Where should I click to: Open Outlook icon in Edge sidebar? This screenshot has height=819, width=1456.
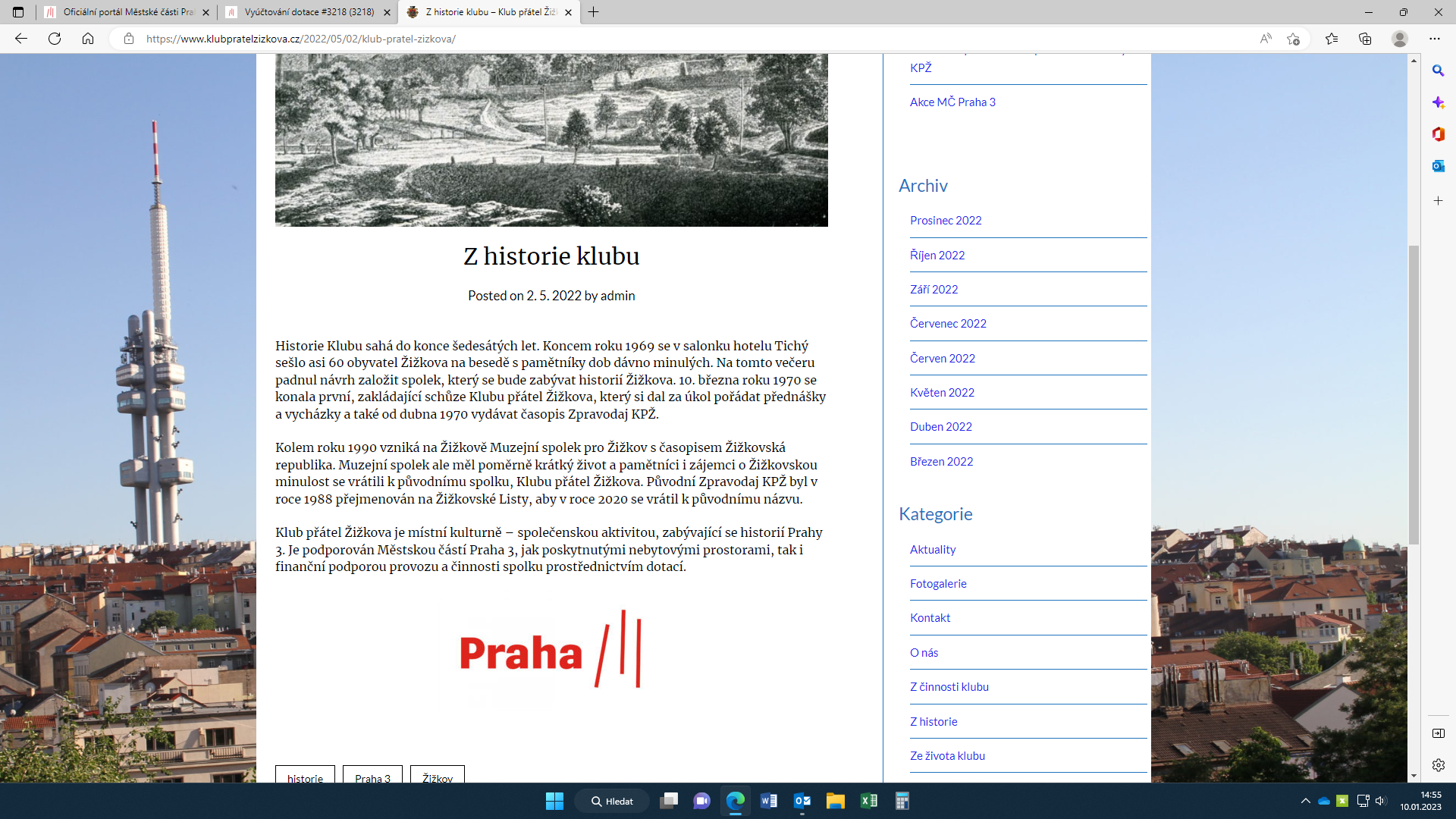[x=1438, y=166]
